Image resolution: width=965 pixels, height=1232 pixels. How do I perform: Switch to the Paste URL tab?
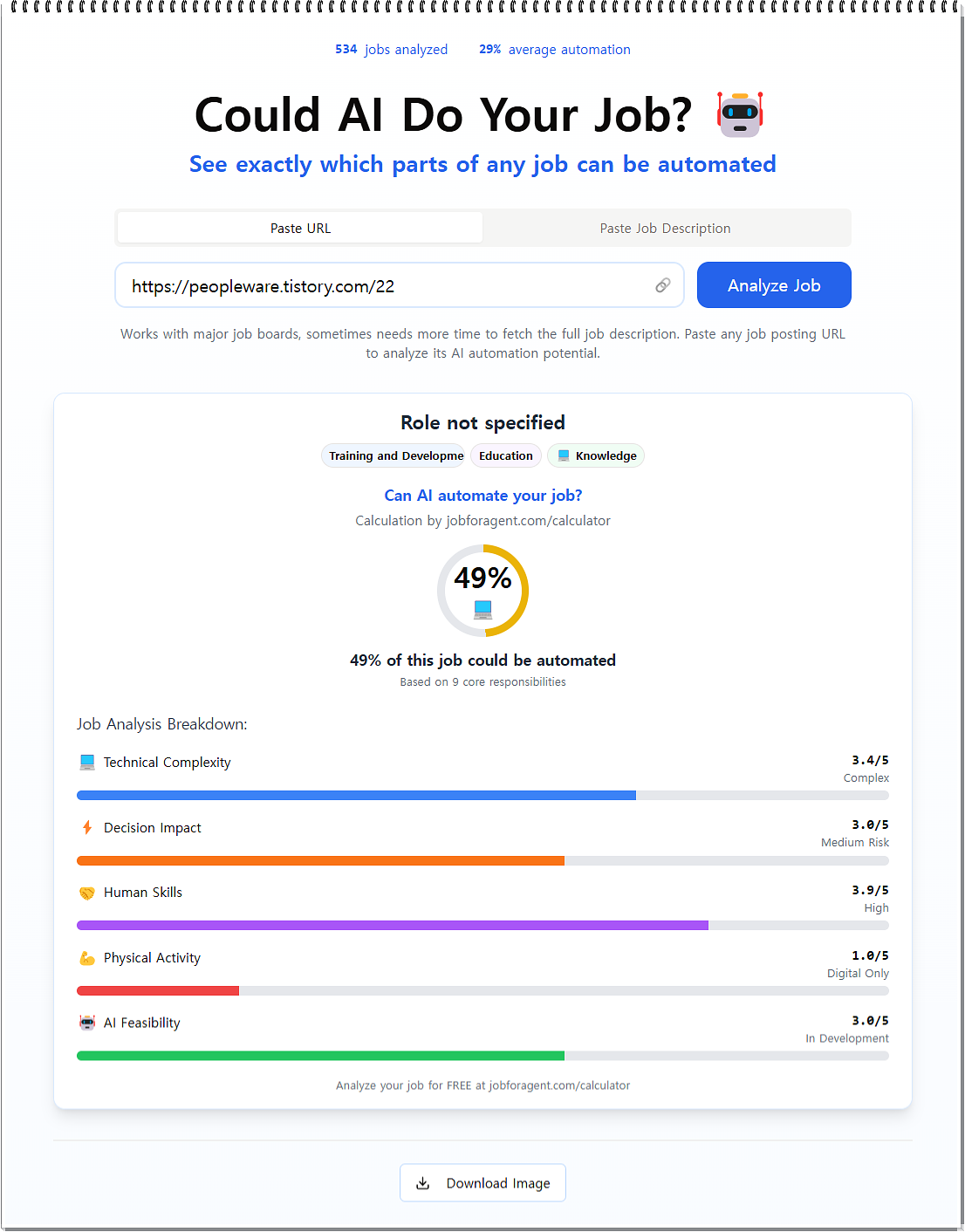300,228
